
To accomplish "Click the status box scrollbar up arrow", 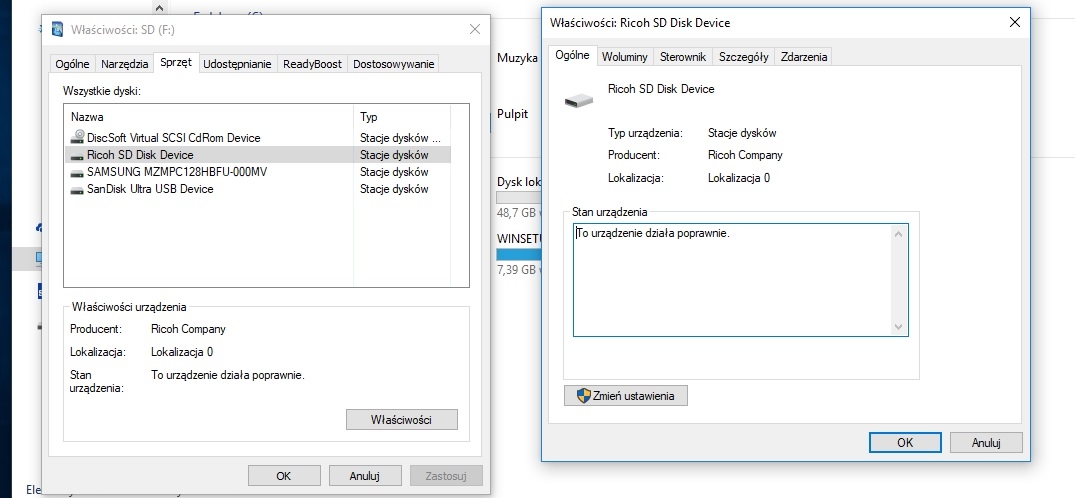I will tap(899, 234).
